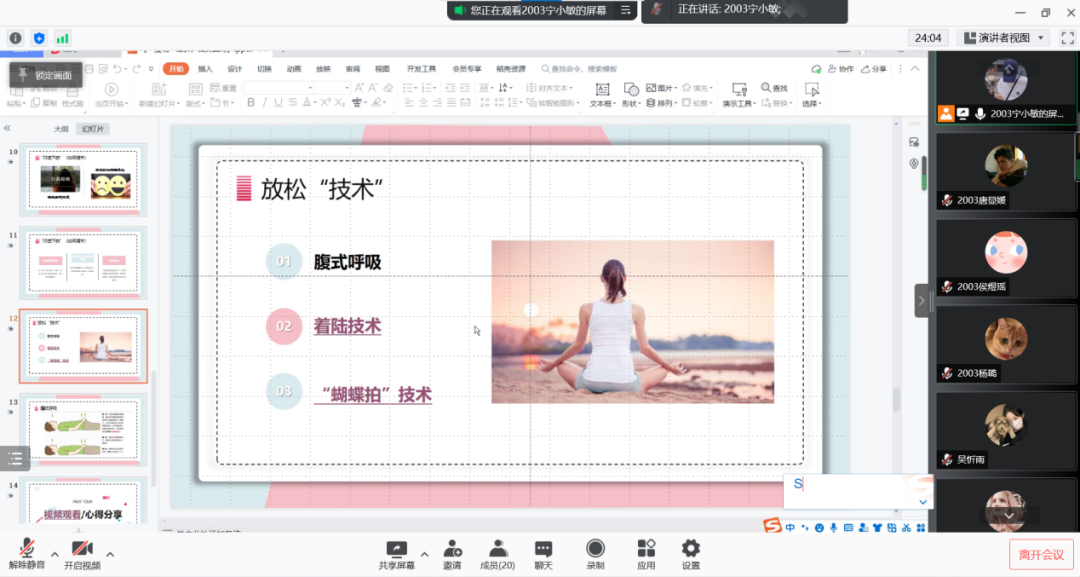The image size is (1080, 577).
Task: Unmute microphone with 解除静音 icon
Action: [27, 549]
